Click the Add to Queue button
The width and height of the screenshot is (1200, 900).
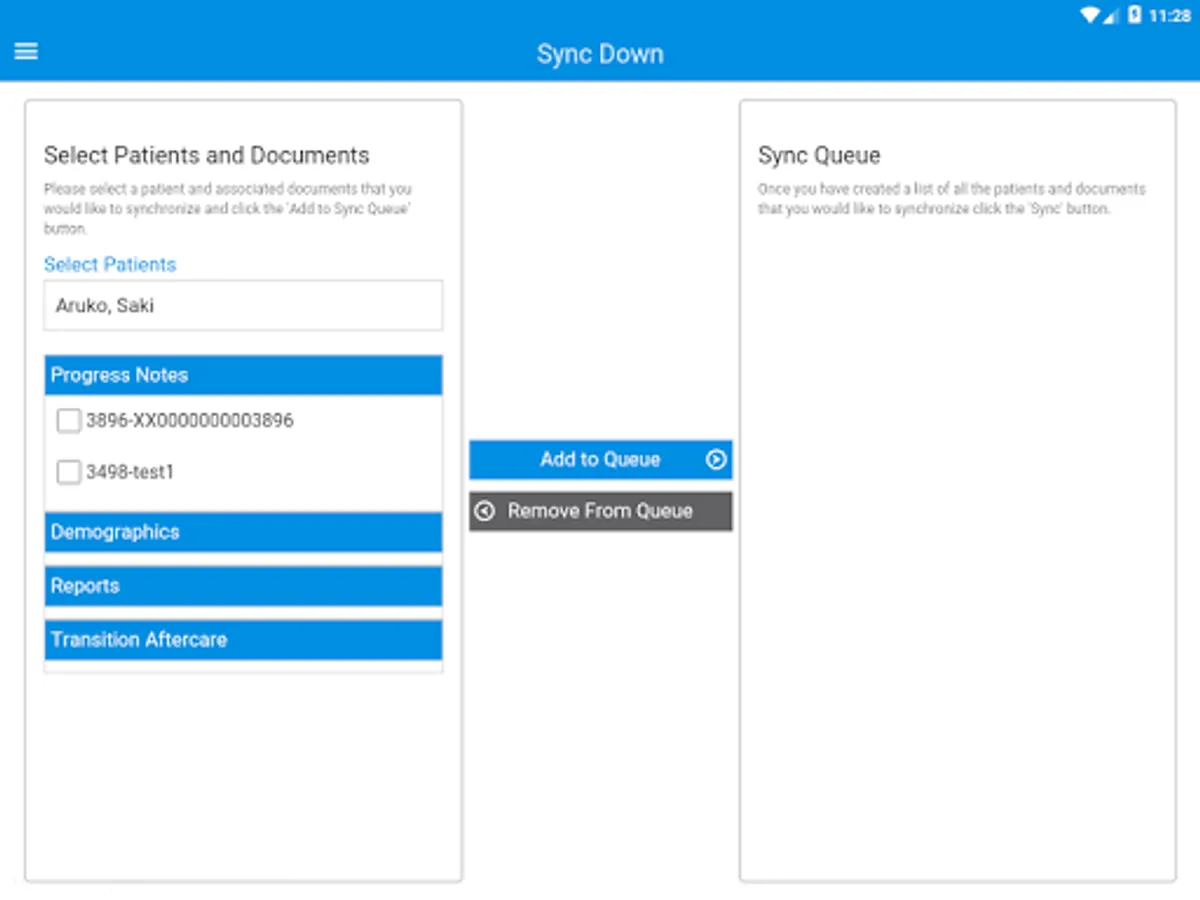(601, 460)
